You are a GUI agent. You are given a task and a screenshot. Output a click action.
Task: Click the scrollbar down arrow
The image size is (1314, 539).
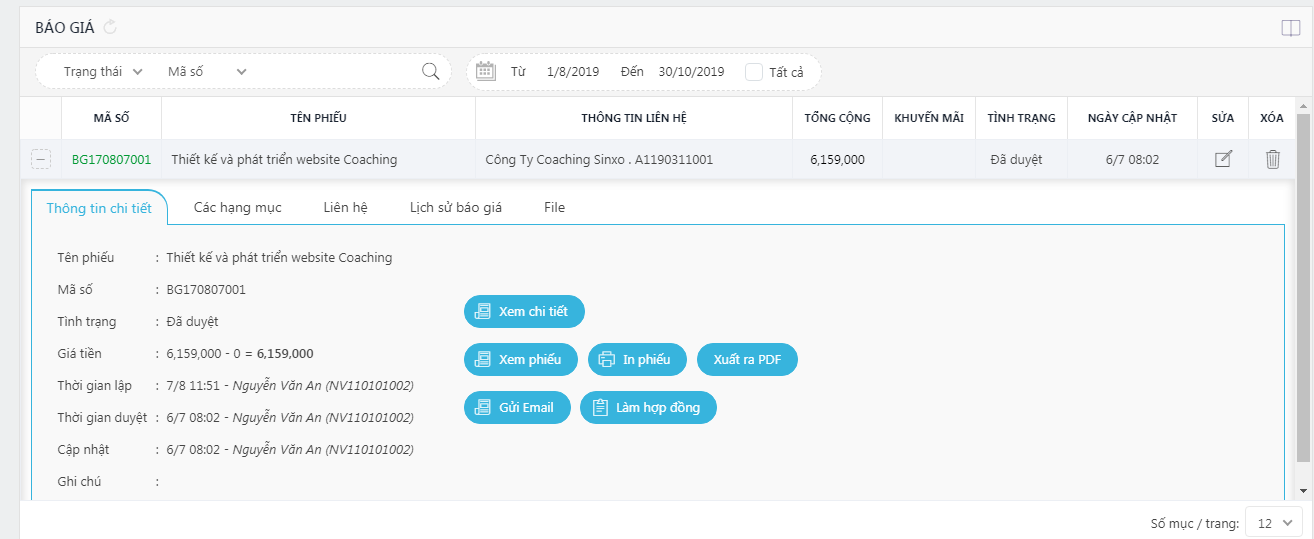click(1303, 491)
